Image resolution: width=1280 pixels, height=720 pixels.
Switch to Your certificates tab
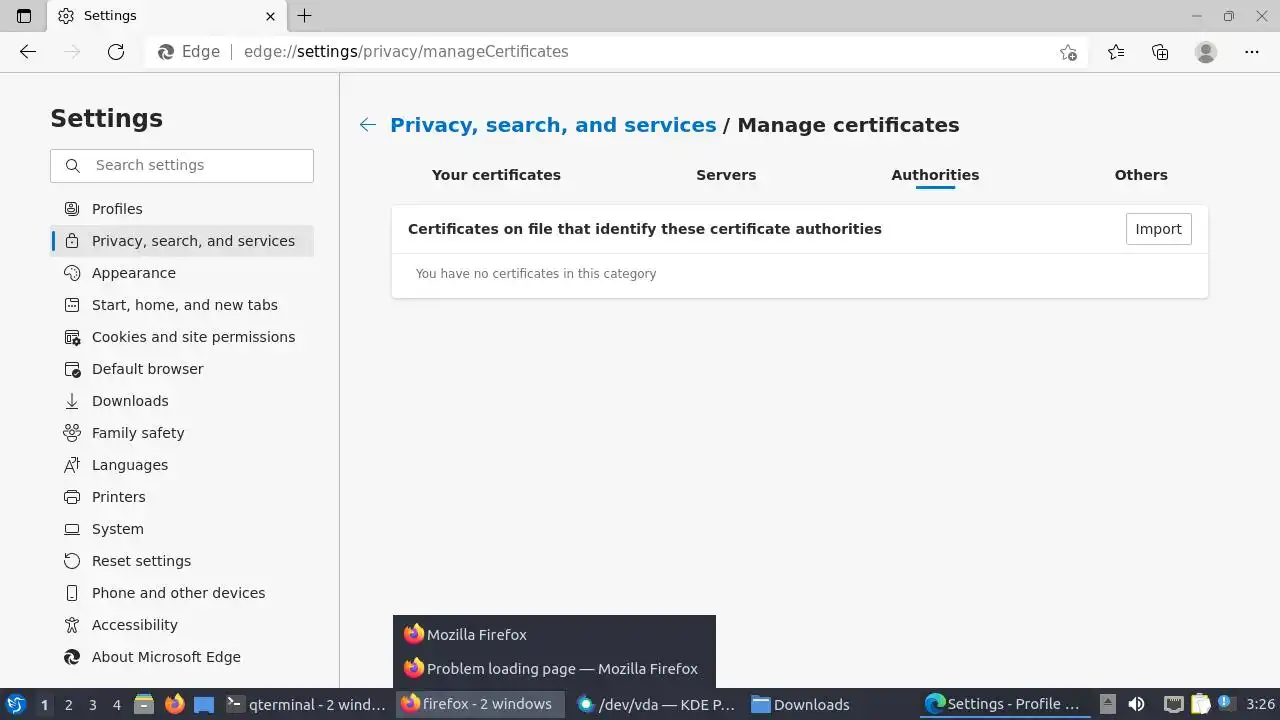(x=496, y=175)
